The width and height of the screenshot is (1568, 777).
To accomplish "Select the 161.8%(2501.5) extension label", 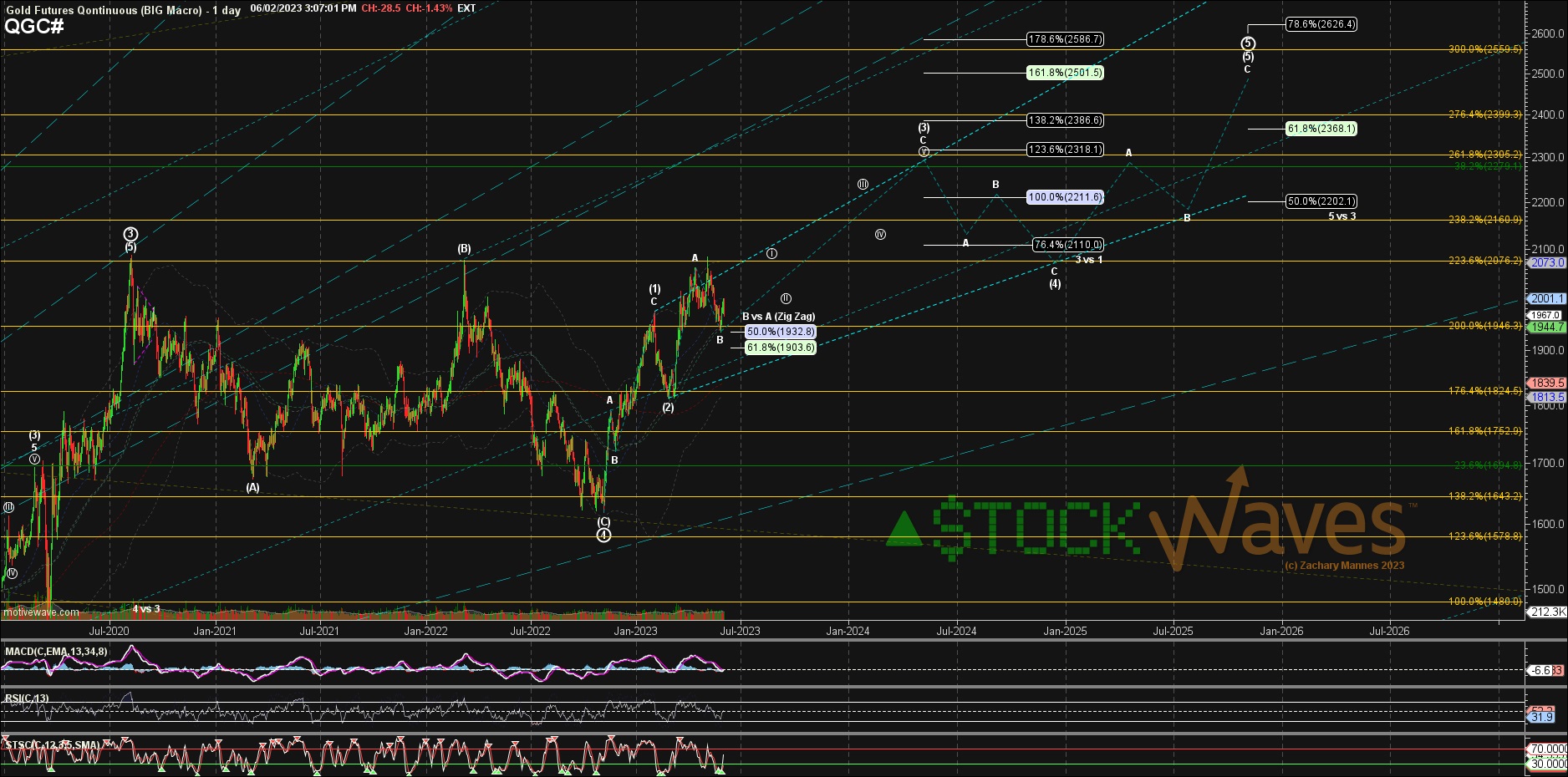I will (x=1065, y=73).
